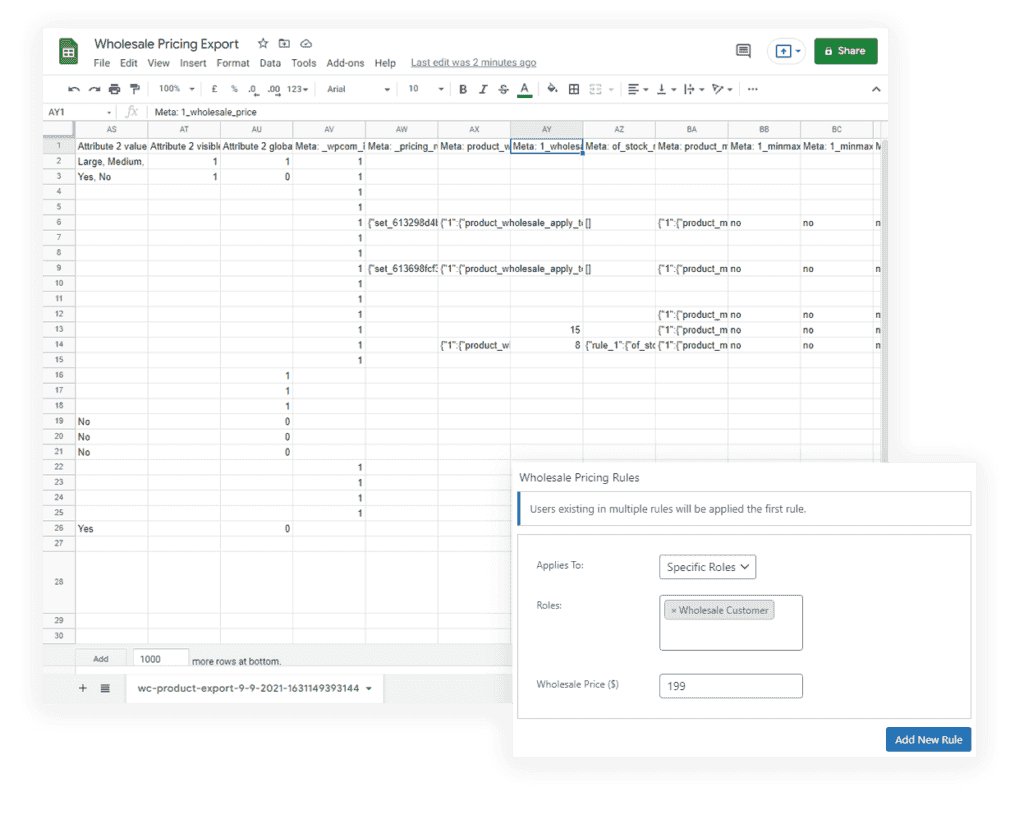The height and width of the screenshot is (815, 1024).
Task: Select the Meta: 1_wholesale_price header cell
Action: 547,146
